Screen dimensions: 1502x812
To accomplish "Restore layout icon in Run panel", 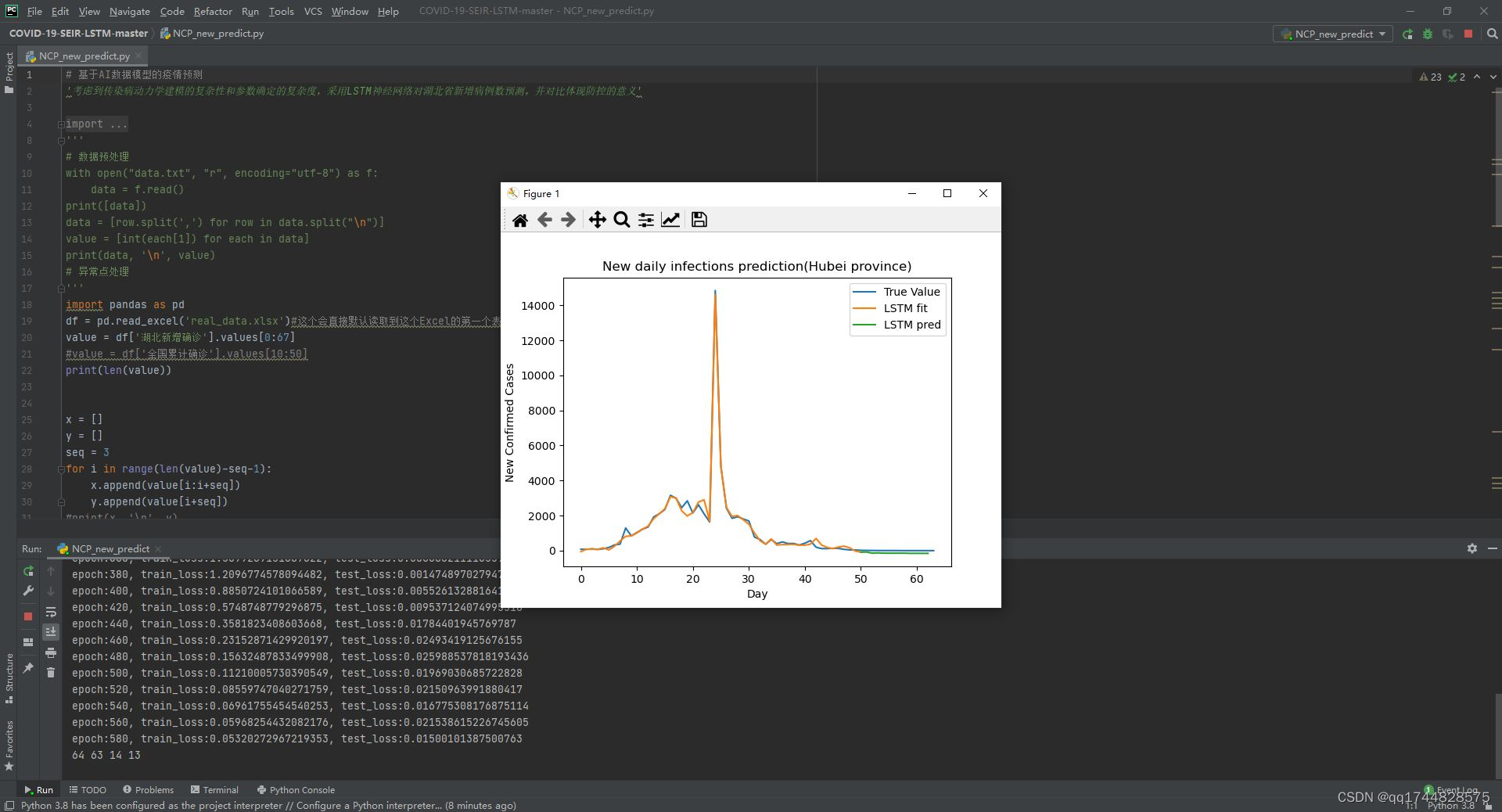I will pos(28,642).
